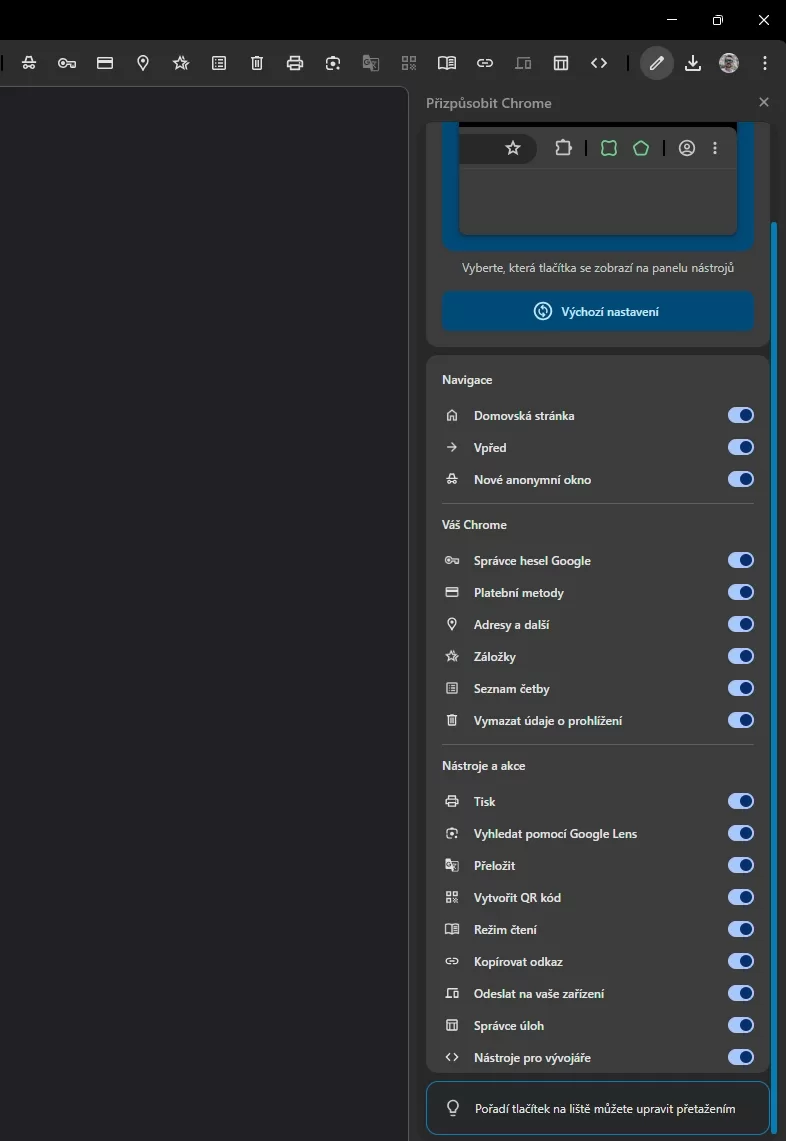
Task: Open developer tools code brackets toolbar icon
Action: 599,63
